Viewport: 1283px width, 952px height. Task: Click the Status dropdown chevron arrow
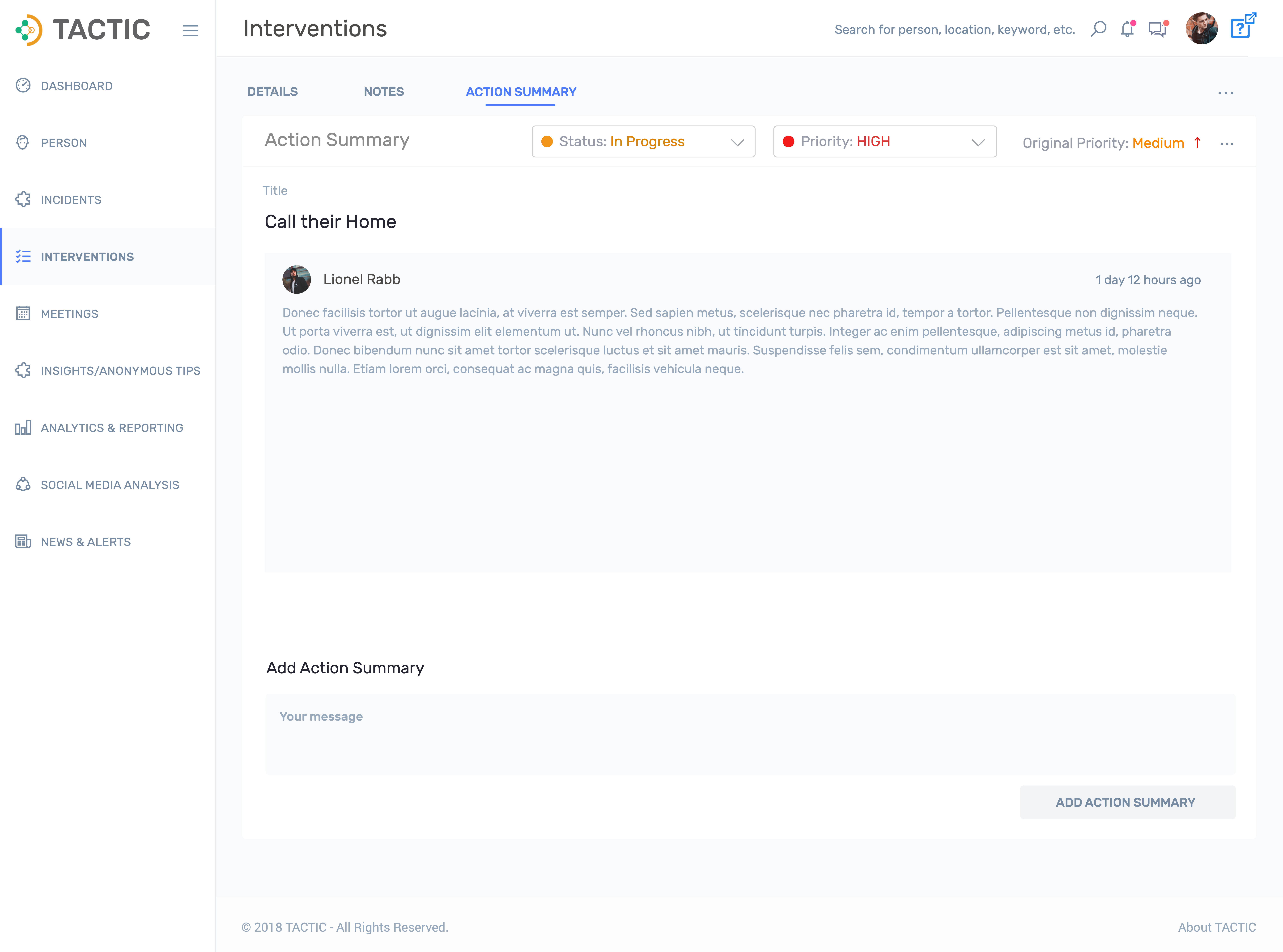click(738, 142)
